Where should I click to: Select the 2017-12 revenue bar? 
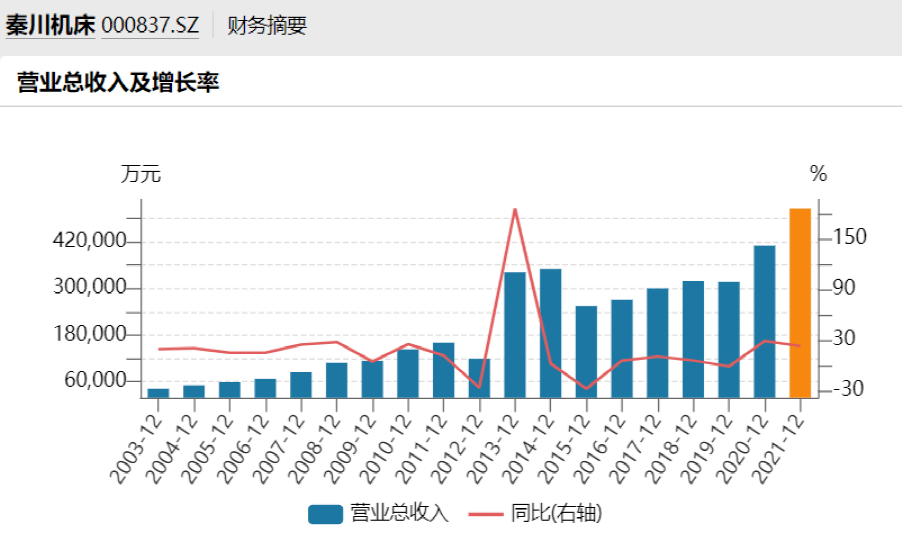pos(658,343)
